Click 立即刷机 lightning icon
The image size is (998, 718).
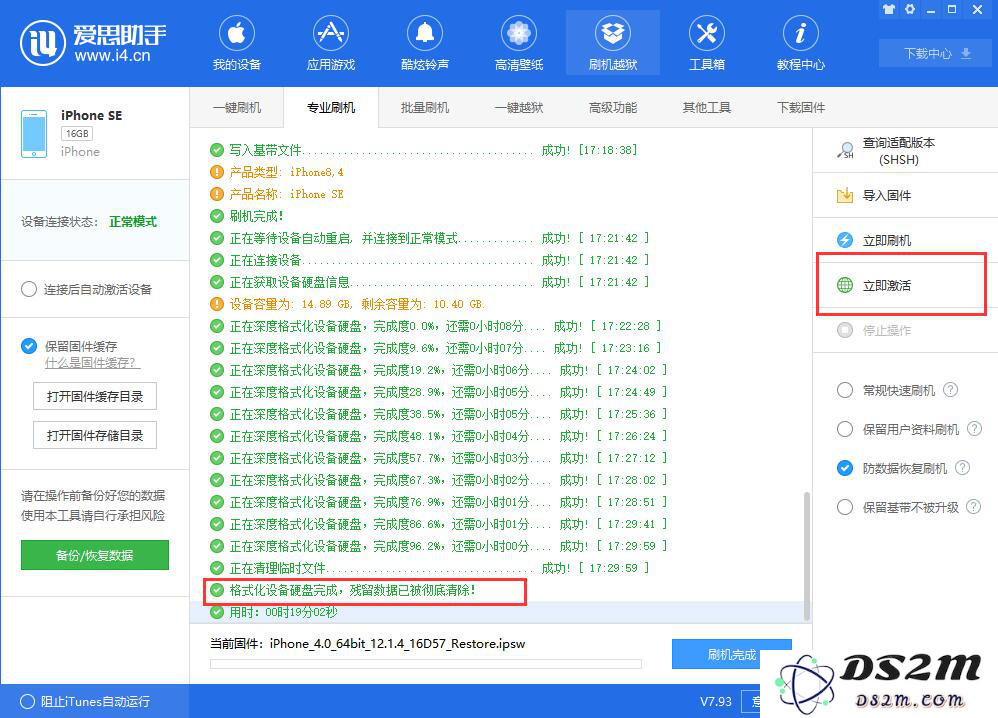[845, 240]
